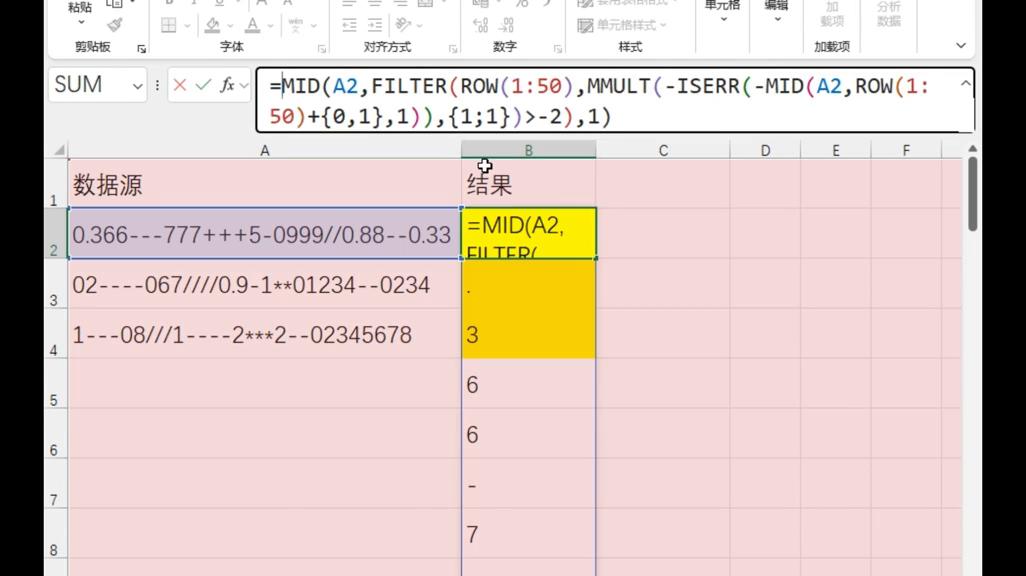Confirm formula with the checkmark icon
The height and width of the screenshot is (576, 1026).
[203, 84]
